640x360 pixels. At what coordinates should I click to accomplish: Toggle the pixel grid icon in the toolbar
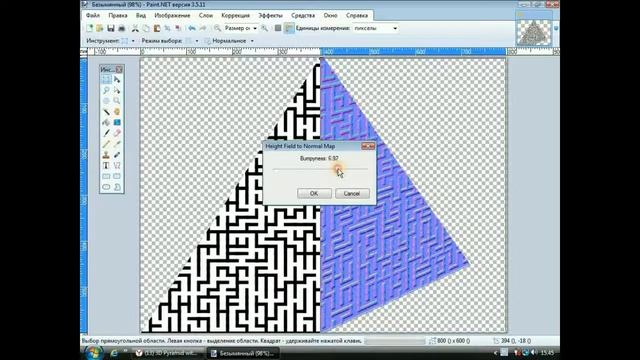(x=278, y=29)
